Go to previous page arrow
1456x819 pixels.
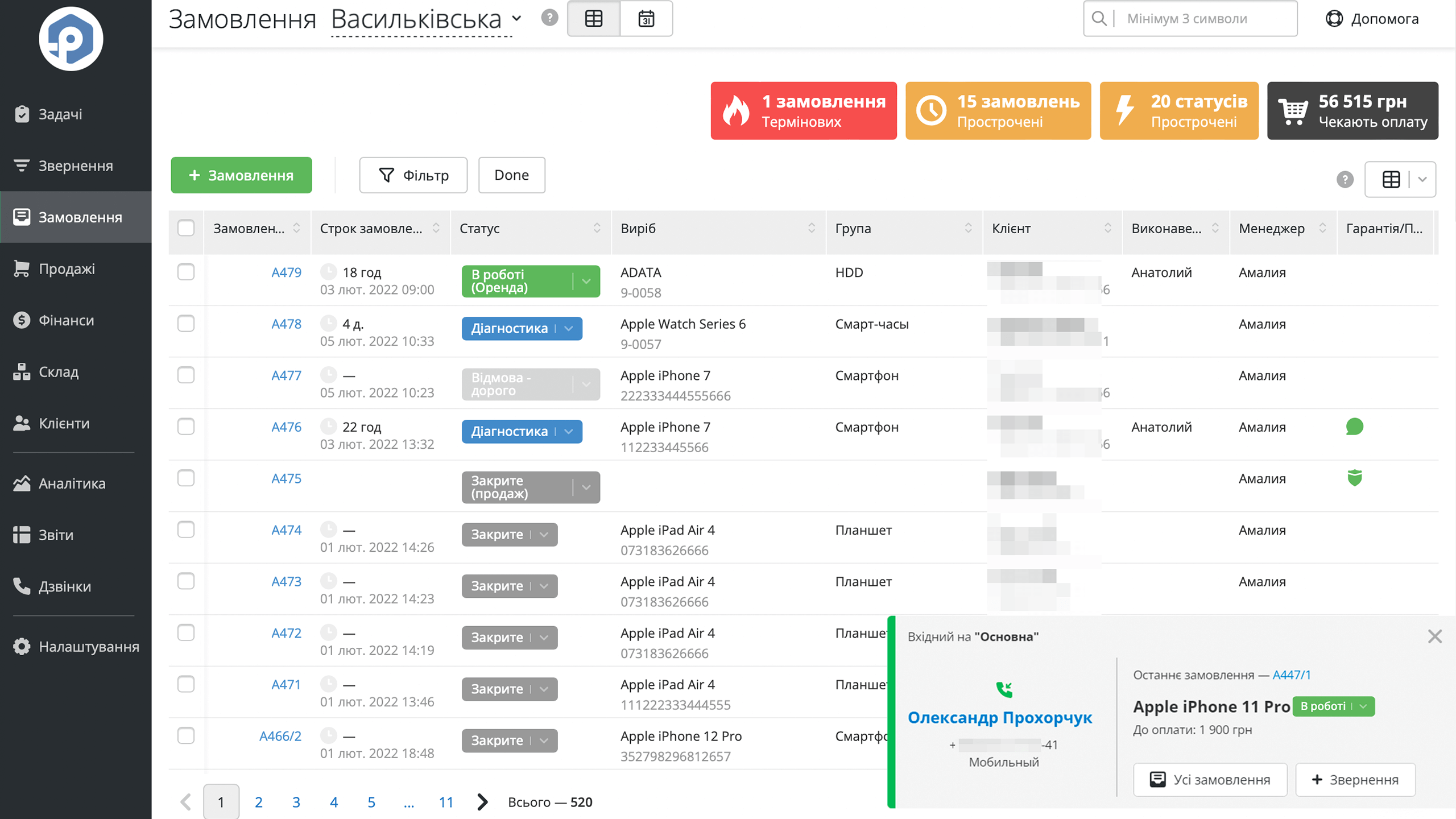coord(185,802)
